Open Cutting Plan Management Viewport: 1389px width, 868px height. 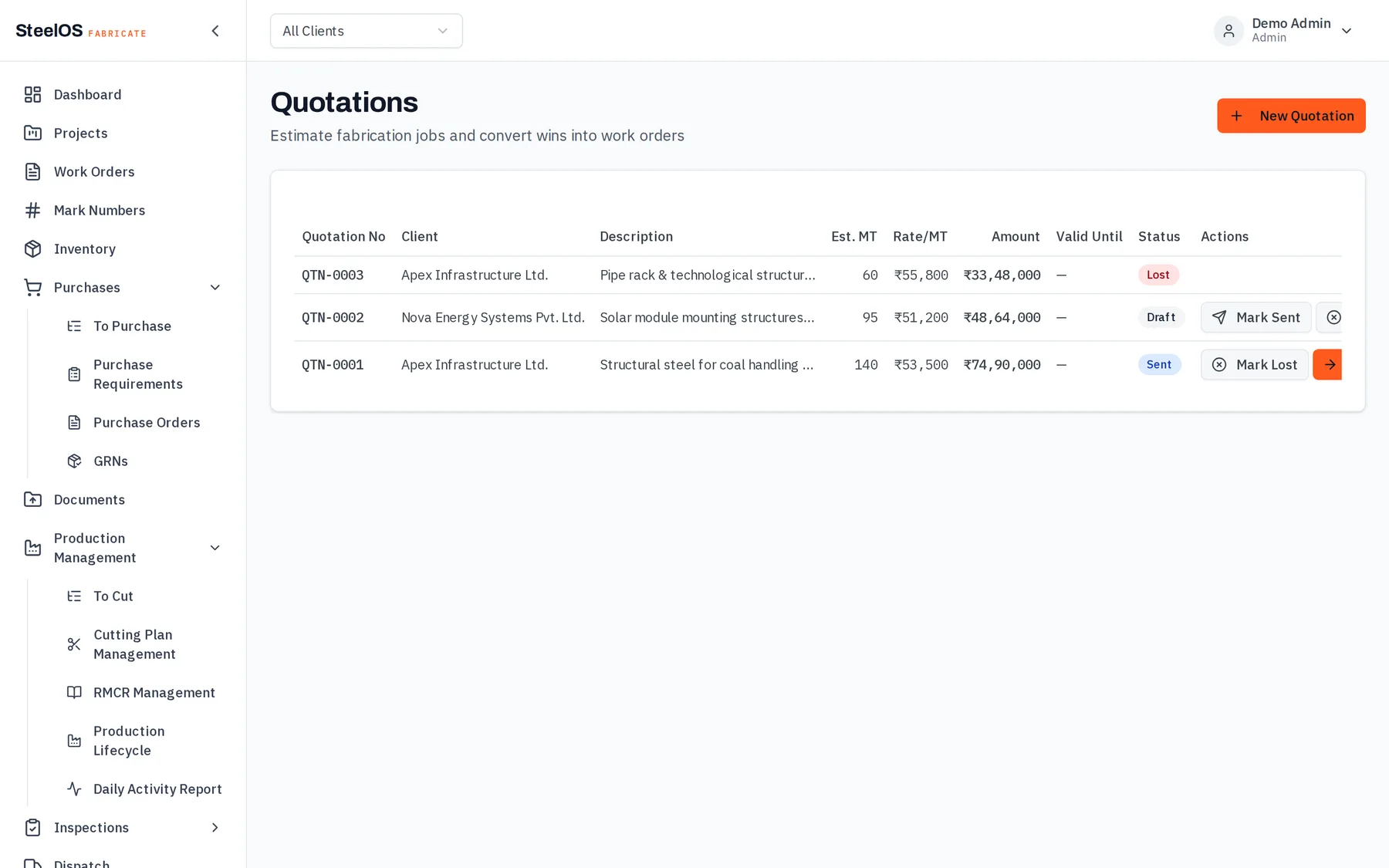tap(147, 644)
